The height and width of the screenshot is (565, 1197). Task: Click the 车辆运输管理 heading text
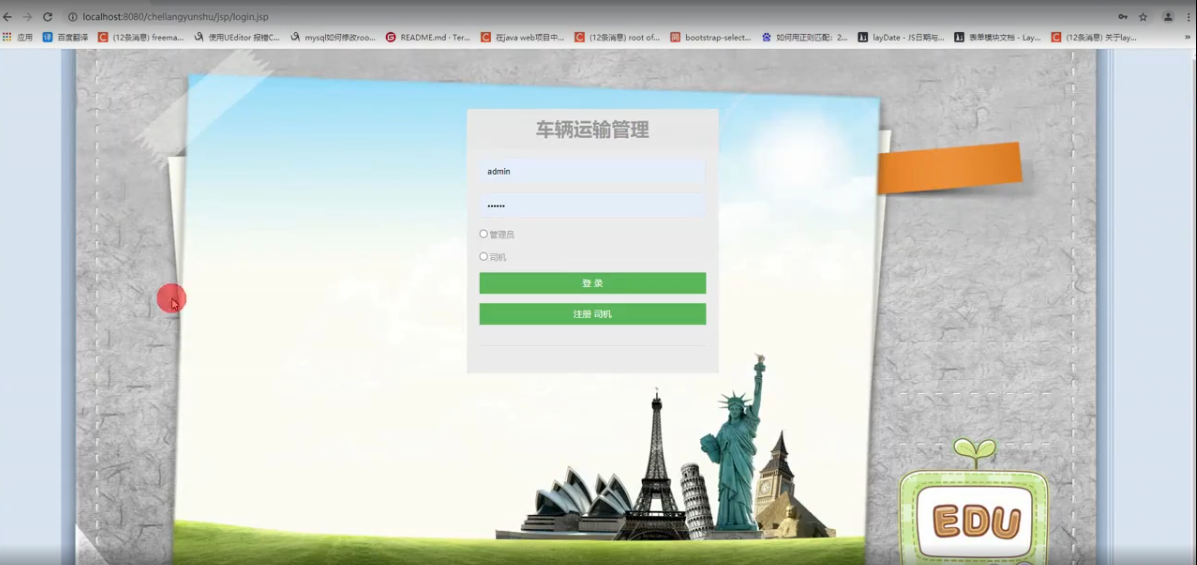(592, 131)
